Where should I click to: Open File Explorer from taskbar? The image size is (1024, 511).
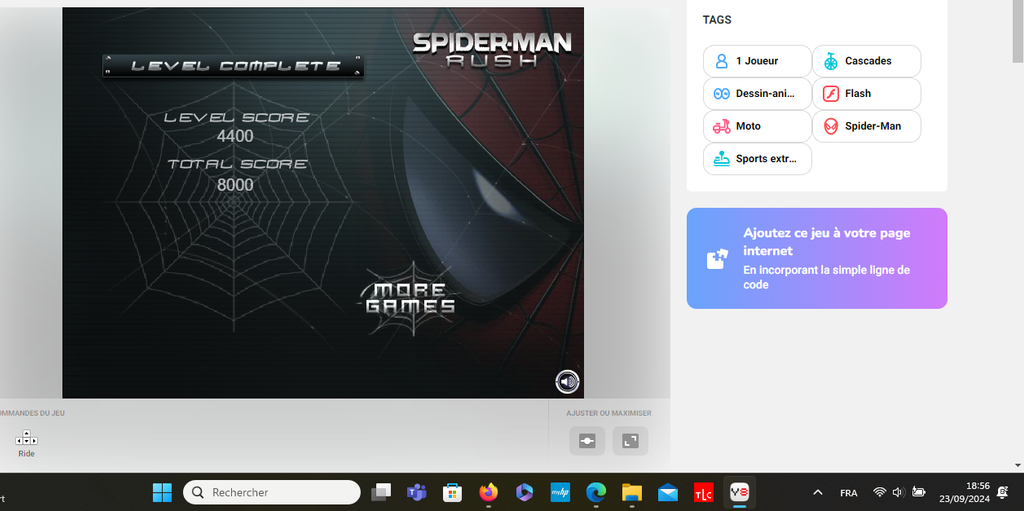point(632,492)
